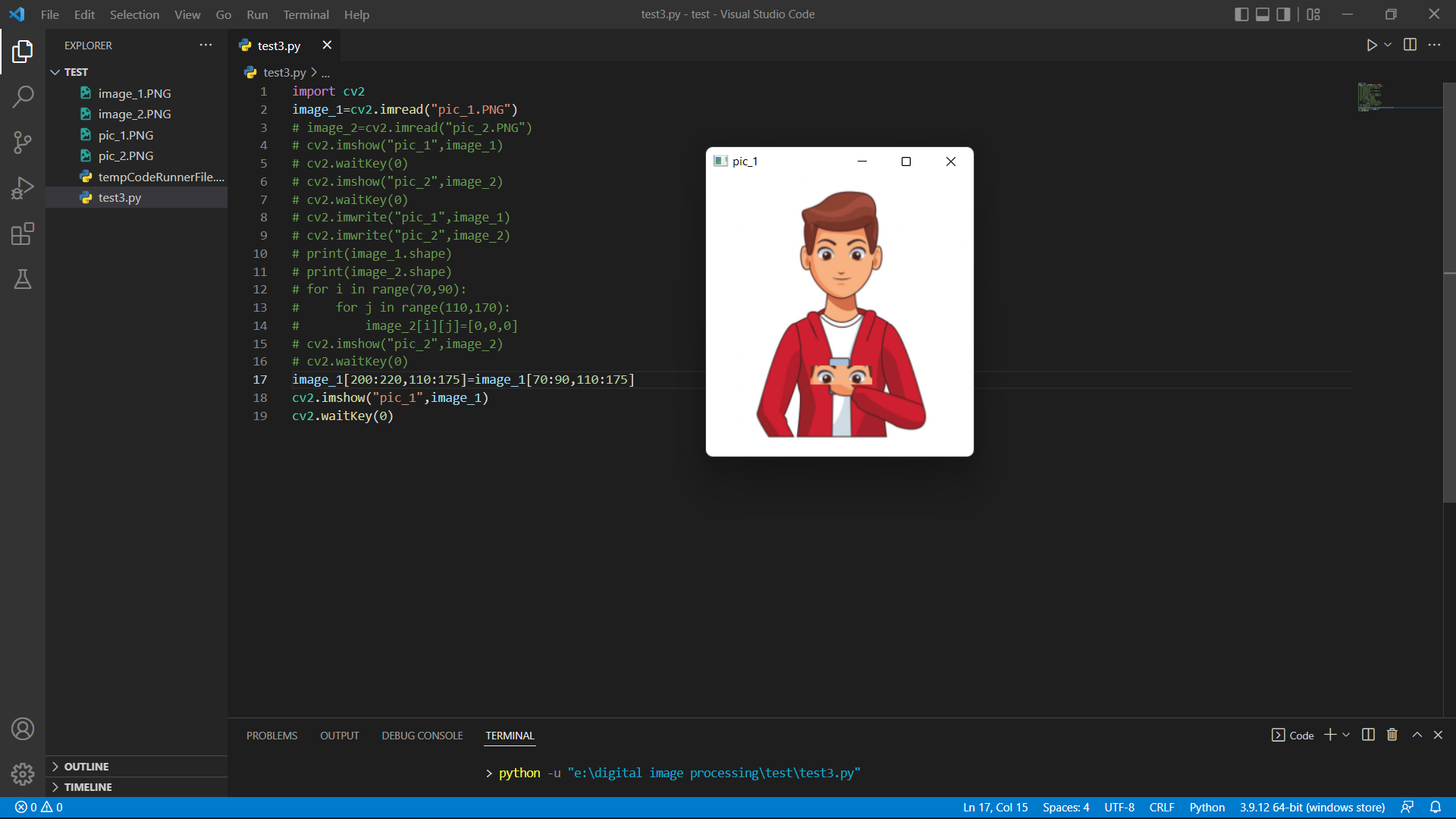Select test3.py in the explorer tree
1456x819 pixels.
click(136, 197)
